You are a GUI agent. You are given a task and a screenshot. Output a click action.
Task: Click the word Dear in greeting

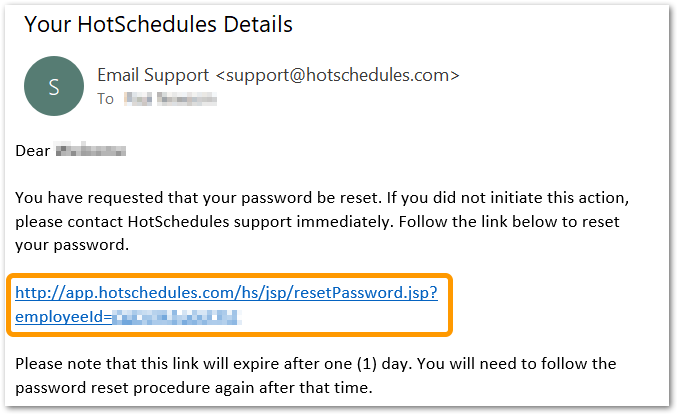pos(33,151)
